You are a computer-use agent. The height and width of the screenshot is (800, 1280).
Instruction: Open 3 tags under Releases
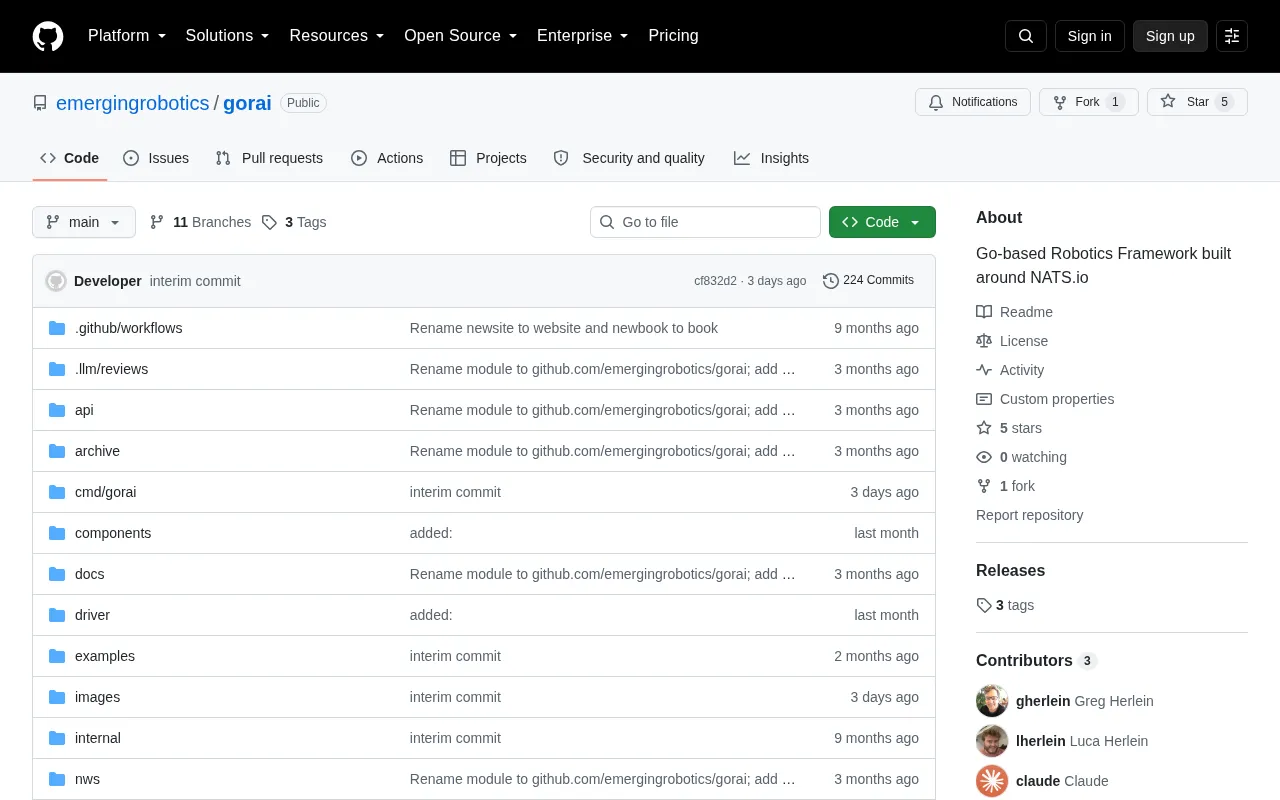(1005, 605)
